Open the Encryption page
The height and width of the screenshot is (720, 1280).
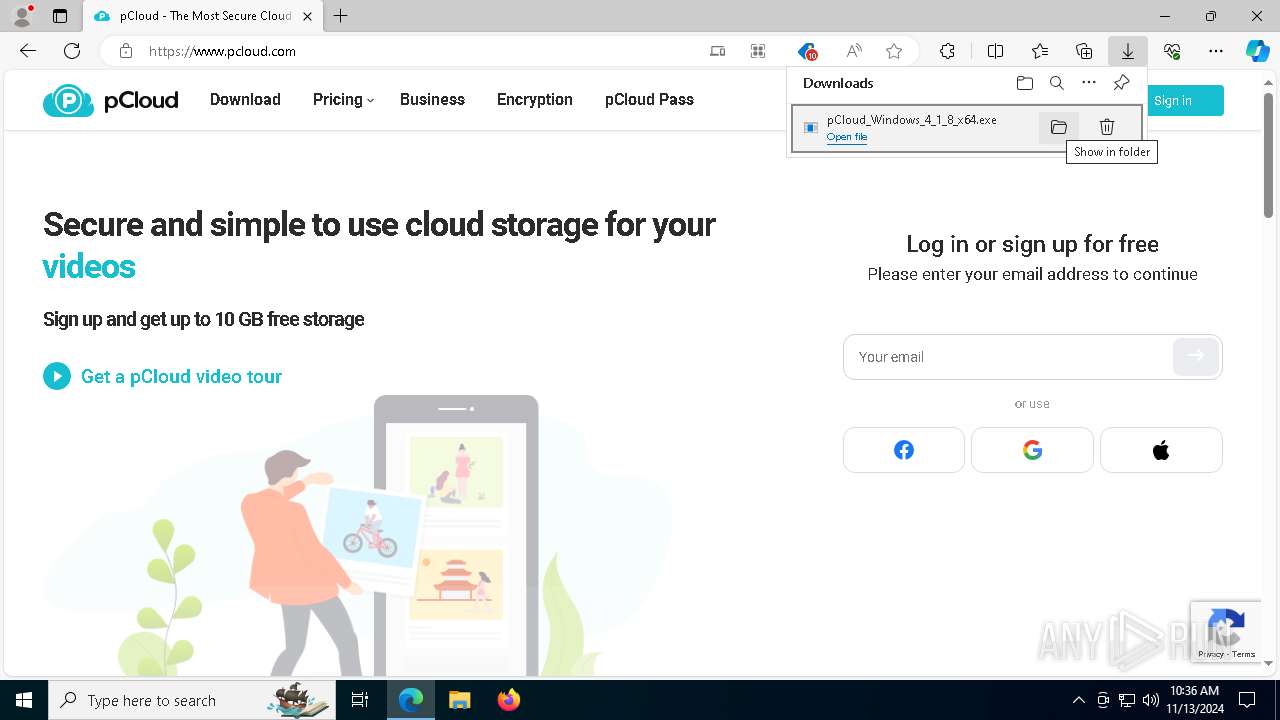535,99
